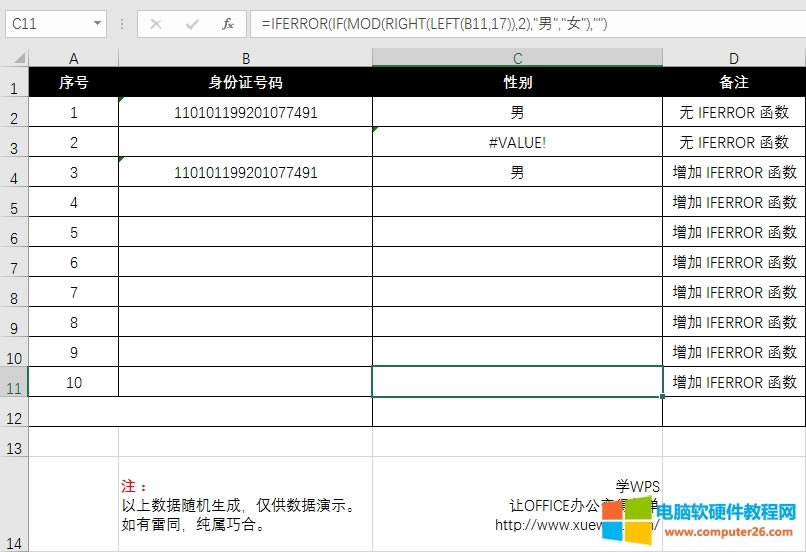Click the Name Box showing C11
The image size is (806, 552).
[x=56, y=24]
